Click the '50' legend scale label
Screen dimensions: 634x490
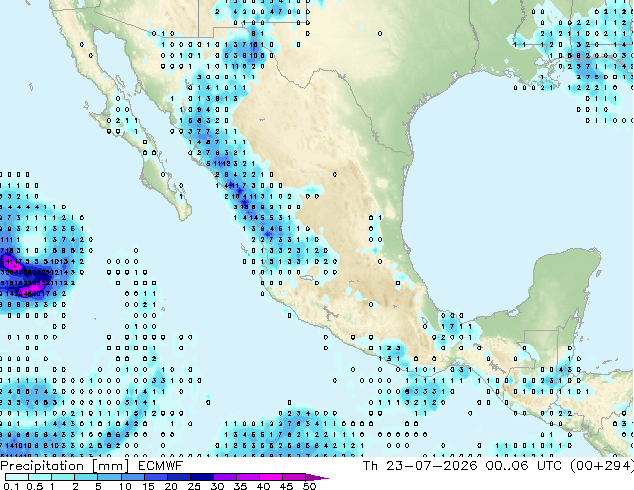(x=309, y=486)
